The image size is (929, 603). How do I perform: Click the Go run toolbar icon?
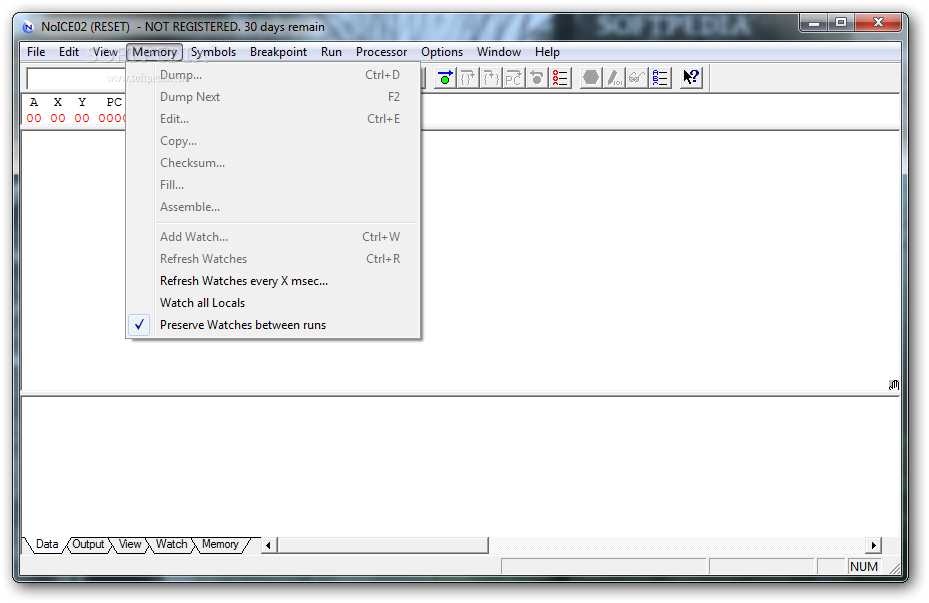pos(445,78)
